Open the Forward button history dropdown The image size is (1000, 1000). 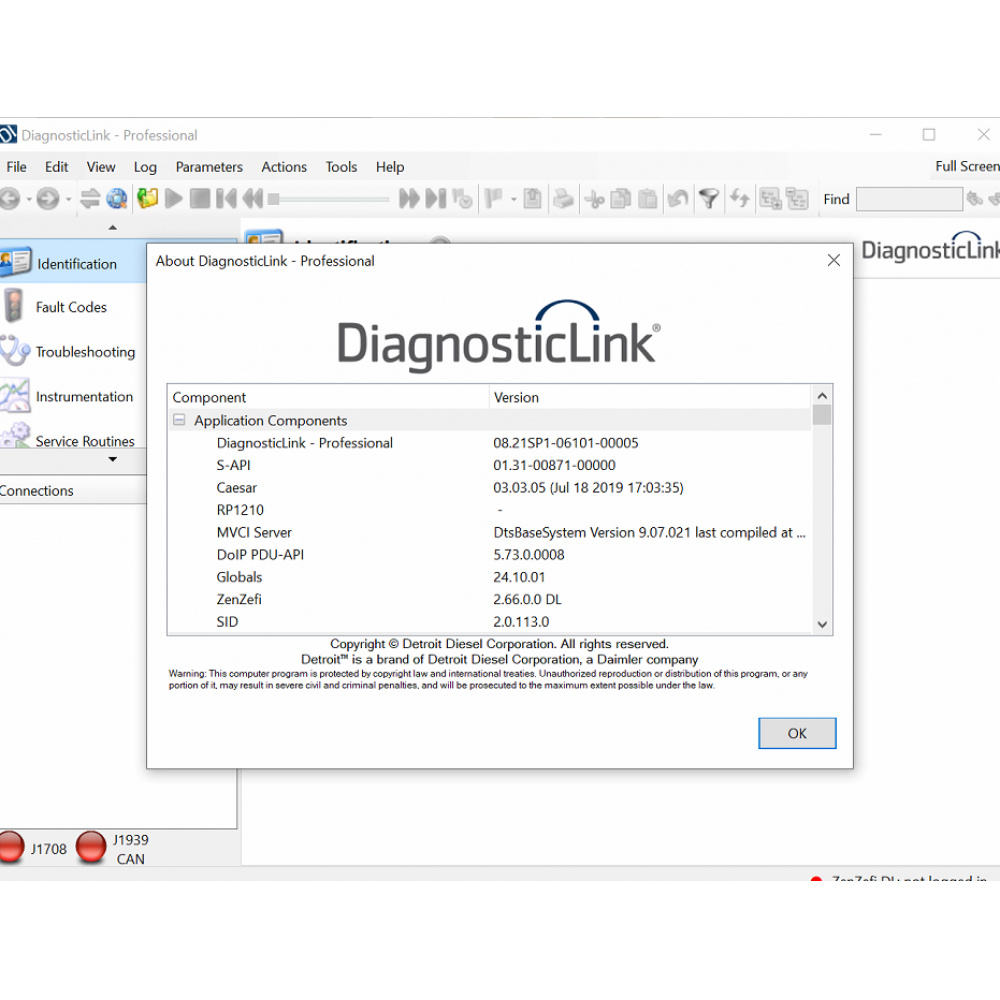68,200
